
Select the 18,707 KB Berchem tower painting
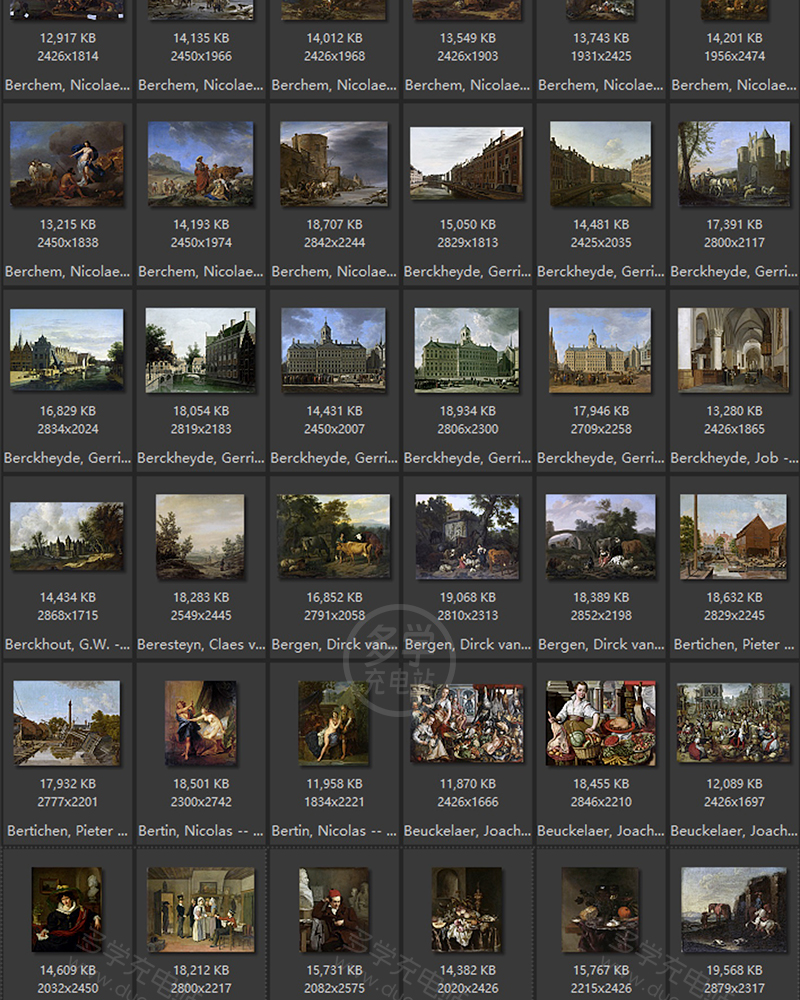click(x=333, y=164)
